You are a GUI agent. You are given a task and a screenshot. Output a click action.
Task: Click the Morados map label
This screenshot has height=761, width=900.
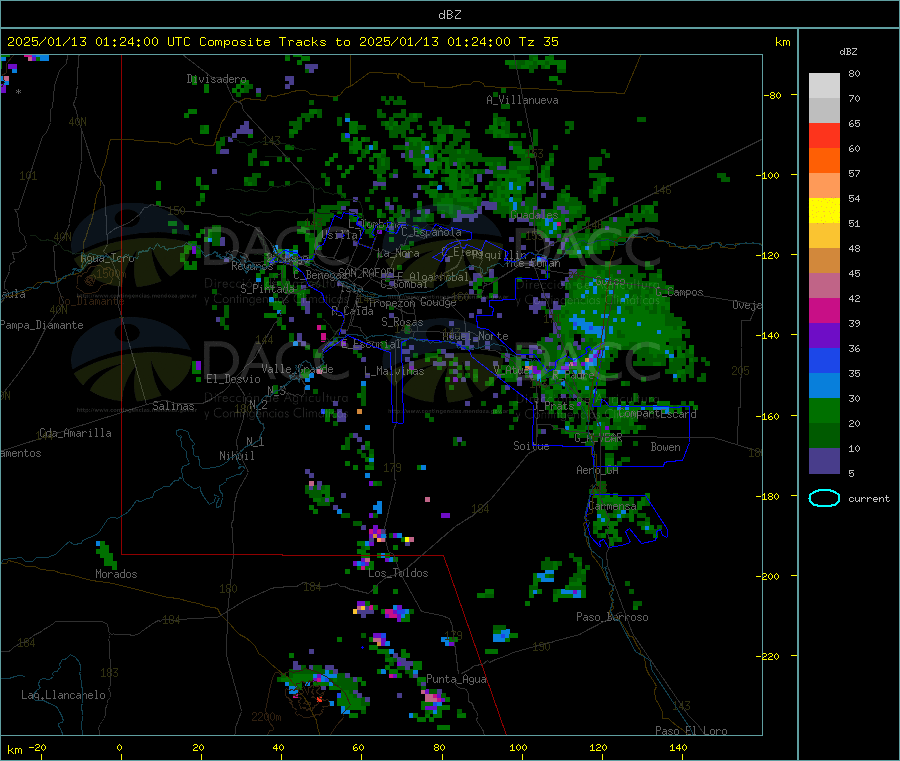(116, 574)
